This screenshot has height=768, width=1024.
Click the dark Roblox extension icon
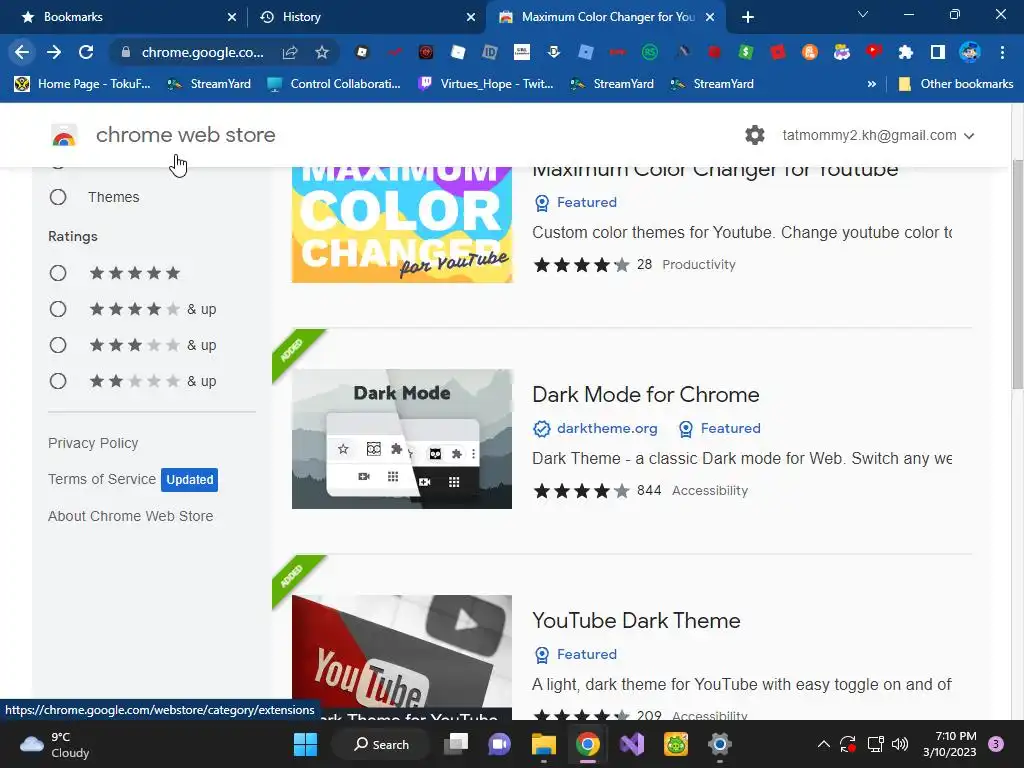click(362, 52)
